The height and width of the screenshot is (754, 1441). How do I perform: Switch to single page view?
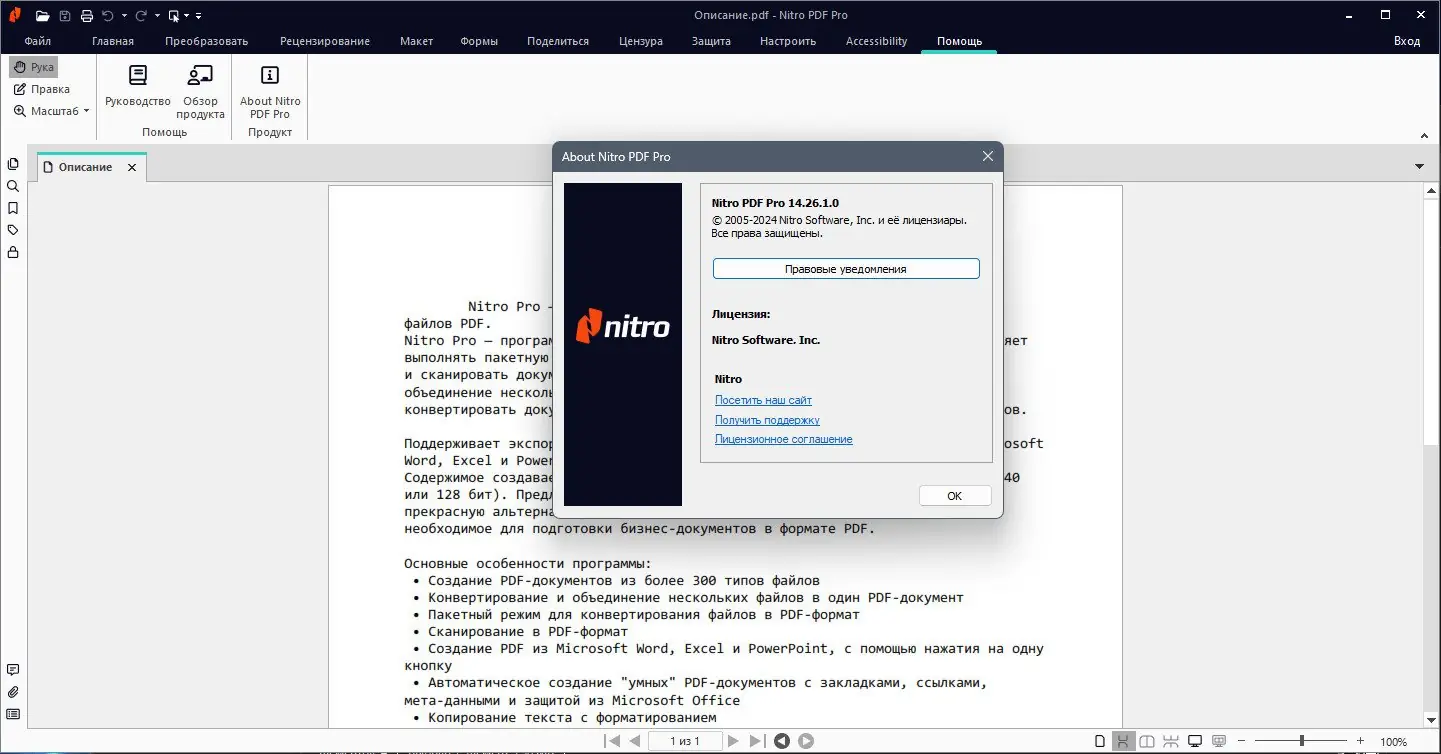pos(1100,741)
